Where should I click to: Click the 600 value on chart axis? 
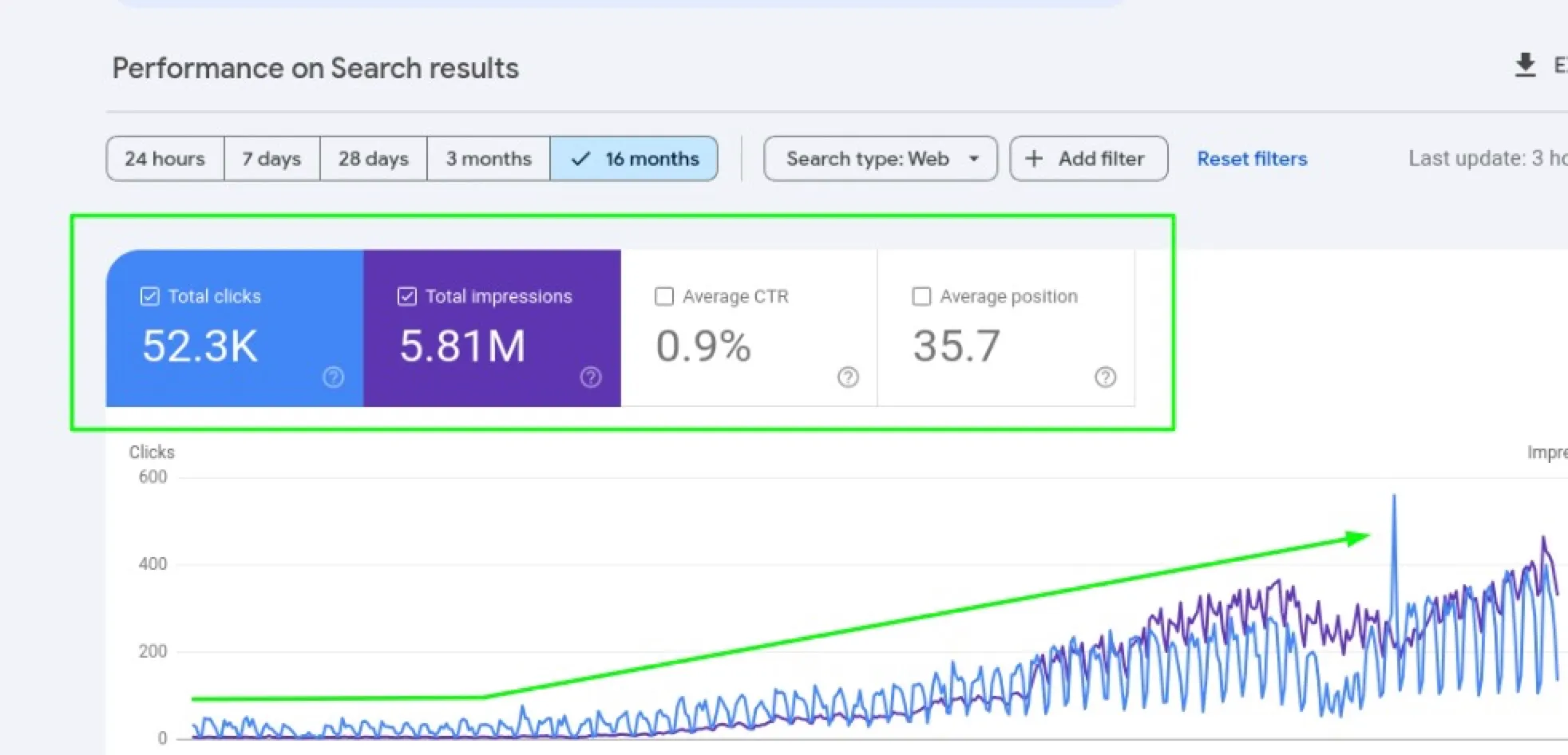[x=152, y=477]
